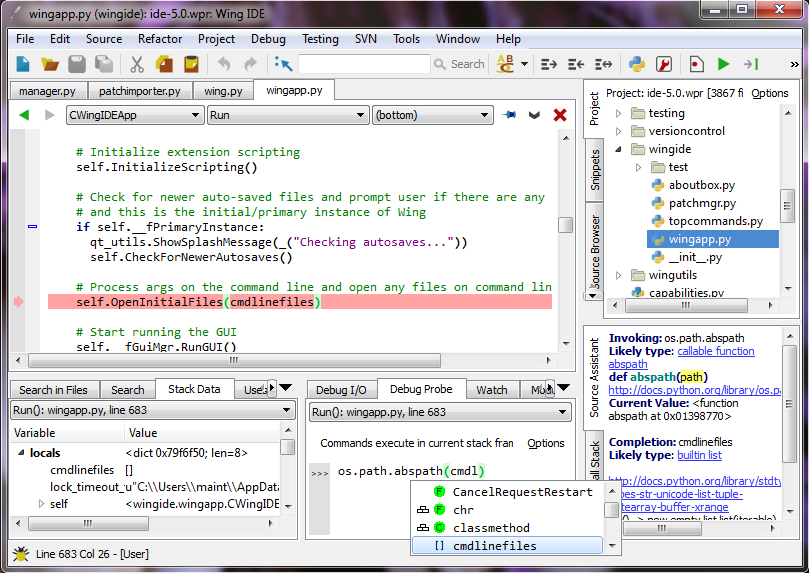Click the bug icon in status bar
Screen dimensions: 809x573
pyautogui.click(x=21, y=554)
